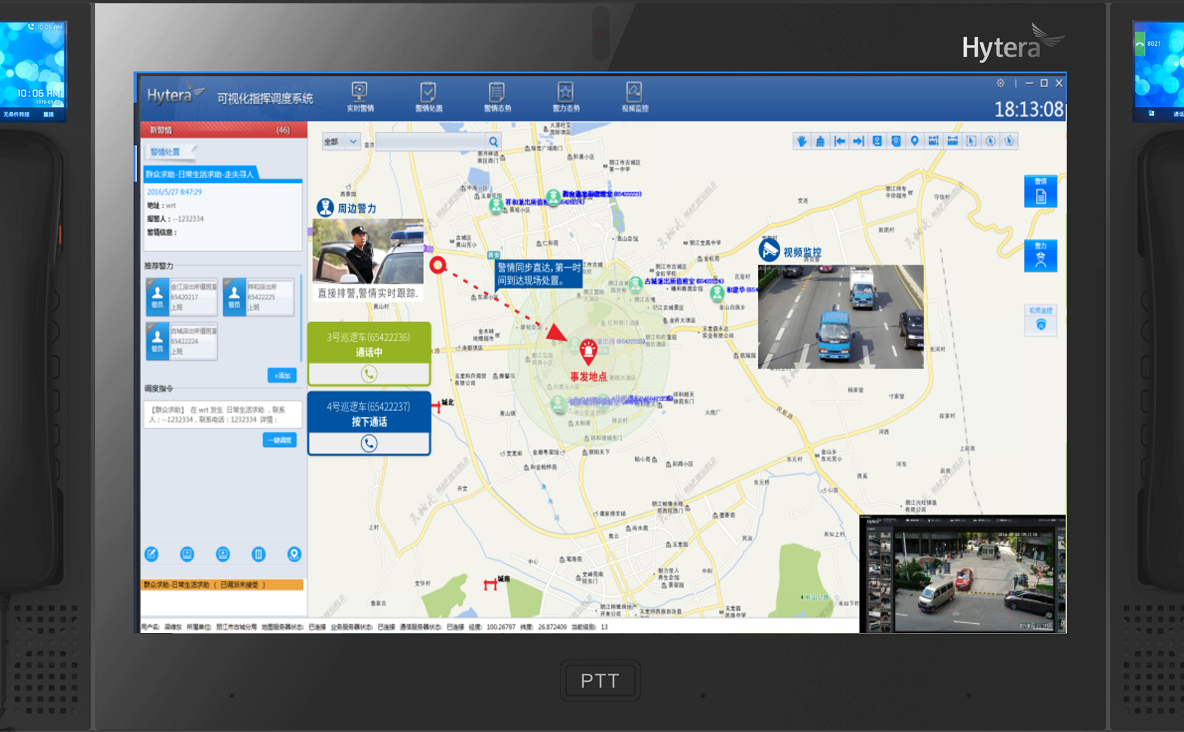Image resolution: width=1184 pixels, height=732 pixels.
Task: Open the 实时警情 module
Action: [x=360, y=97]
